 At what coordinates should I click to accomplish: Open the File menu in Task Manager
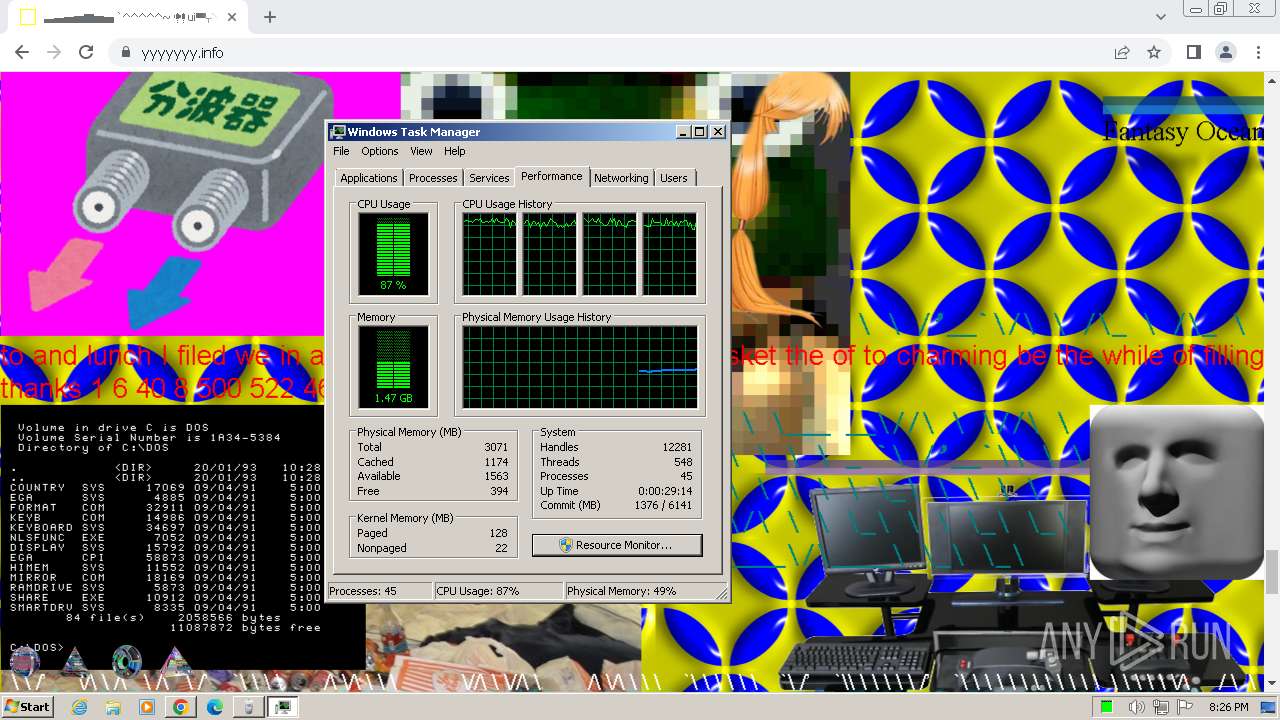[341, 151]
